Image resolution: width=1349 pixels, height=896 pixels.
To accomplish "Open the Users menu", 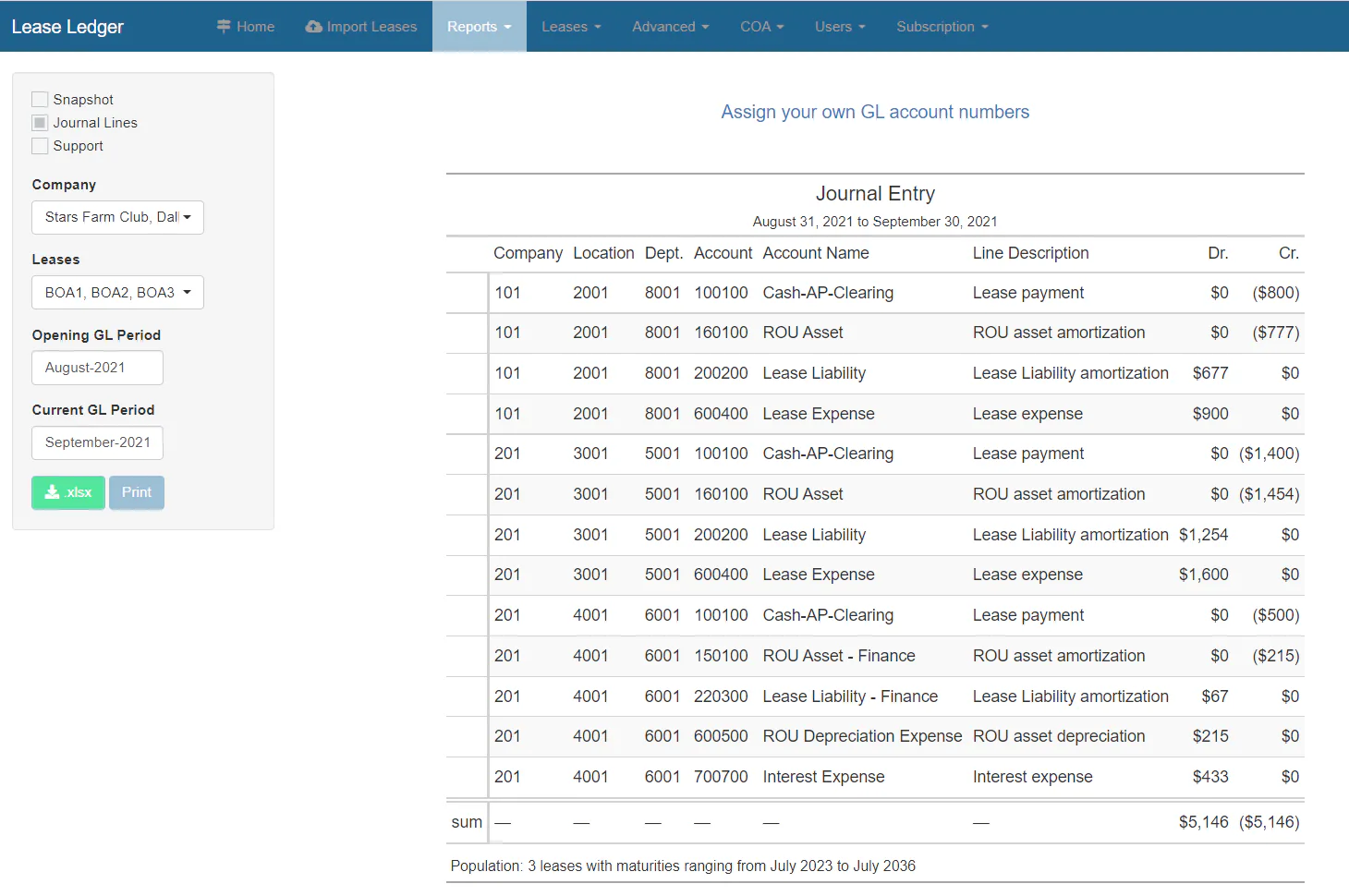I will tap(839, 27).
